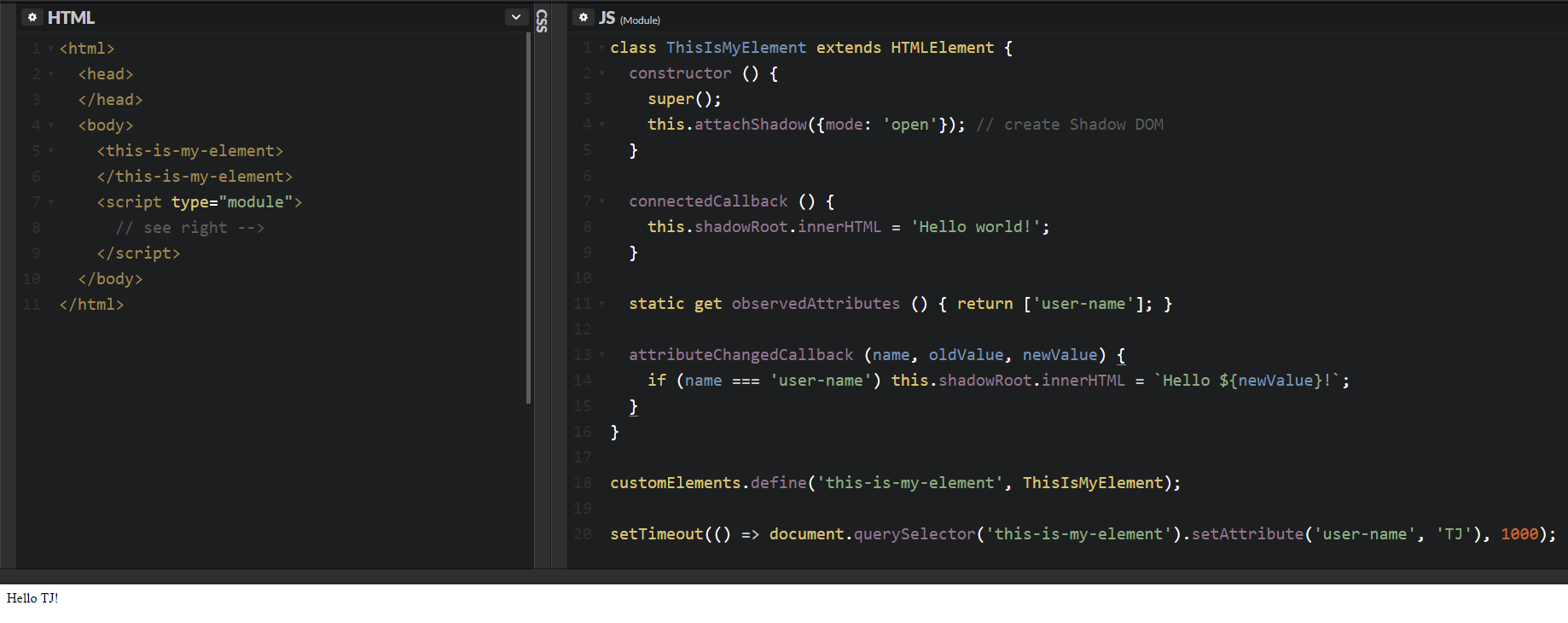The width and height of the screenshot is (1568, 623).
Task: Open the HTML panel dropdown chevron
Action: pyautogui.click(x=516, y=17)
